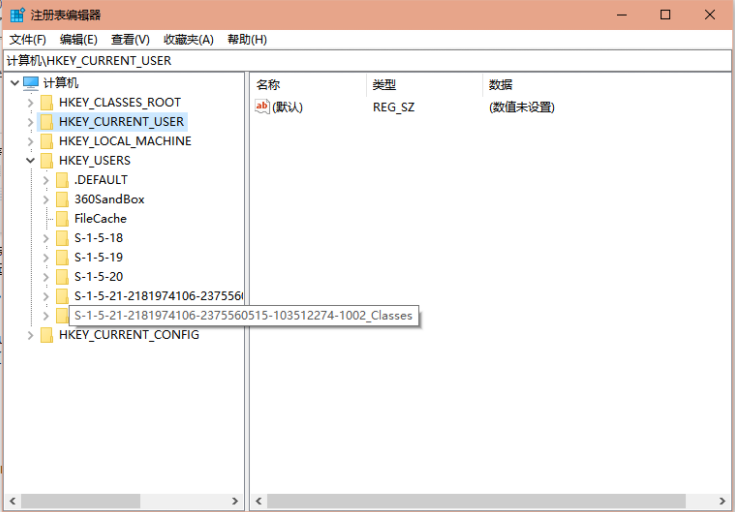Click the 名称 column header
735x512 pixels.
tap(308, 85)
